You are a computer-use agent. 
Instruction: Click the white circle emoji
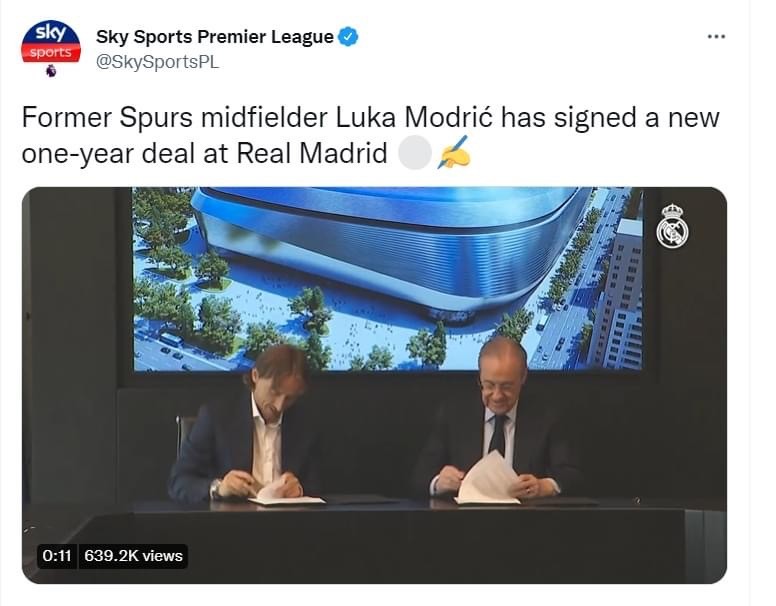point(415,152)
